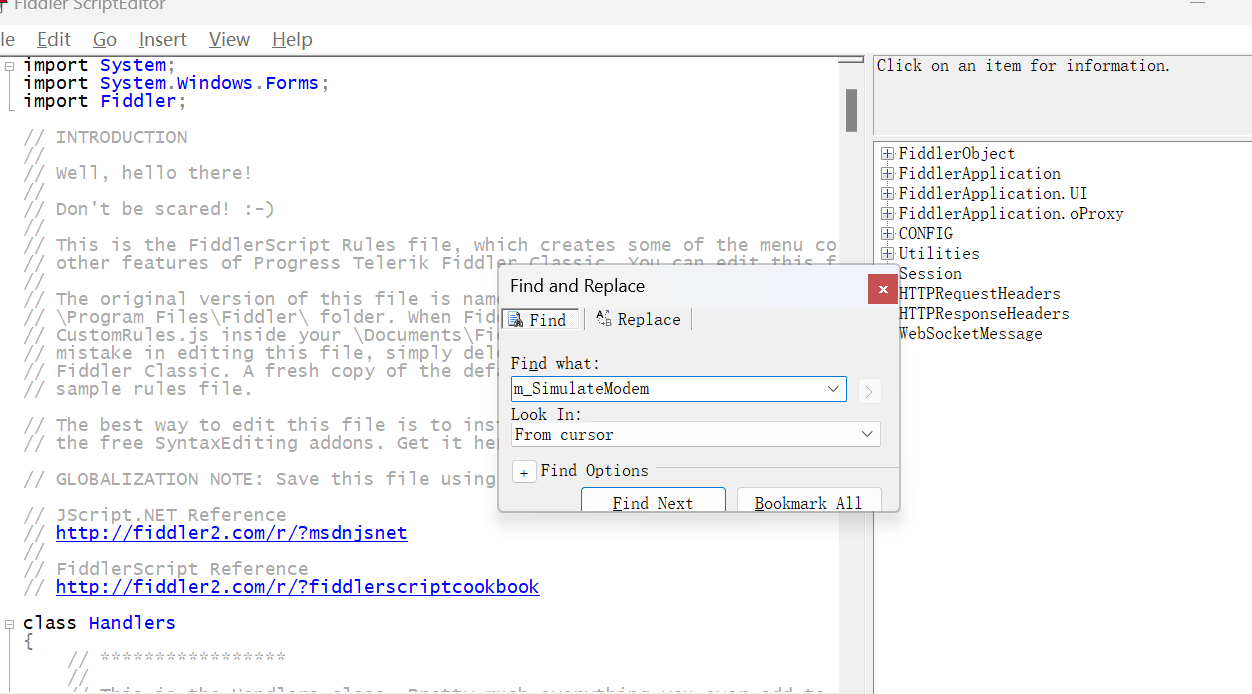
Task: Click the Find Next button
Action: [x=653, y=500]
